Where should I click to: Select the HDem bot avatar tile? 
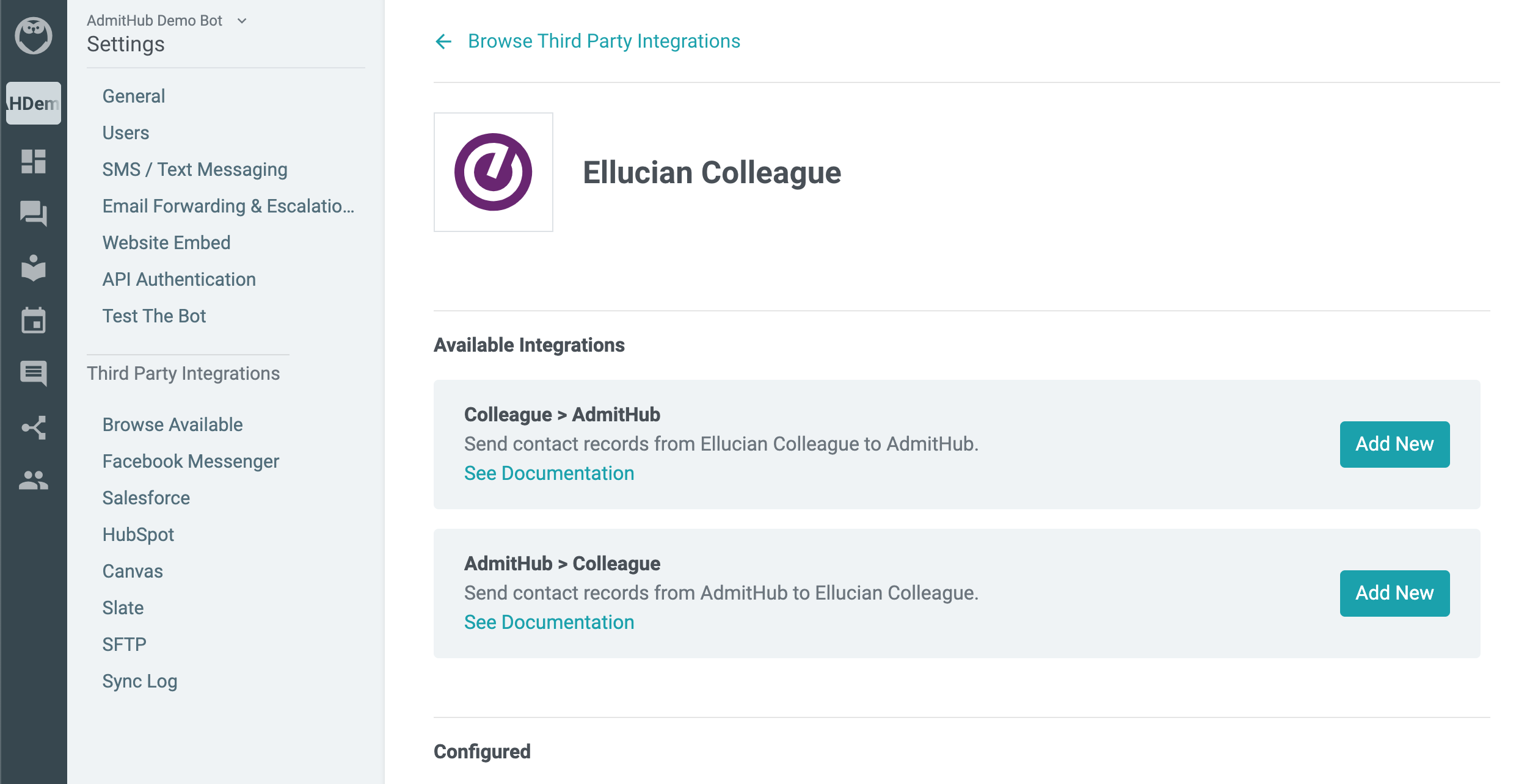click(34, 103)
